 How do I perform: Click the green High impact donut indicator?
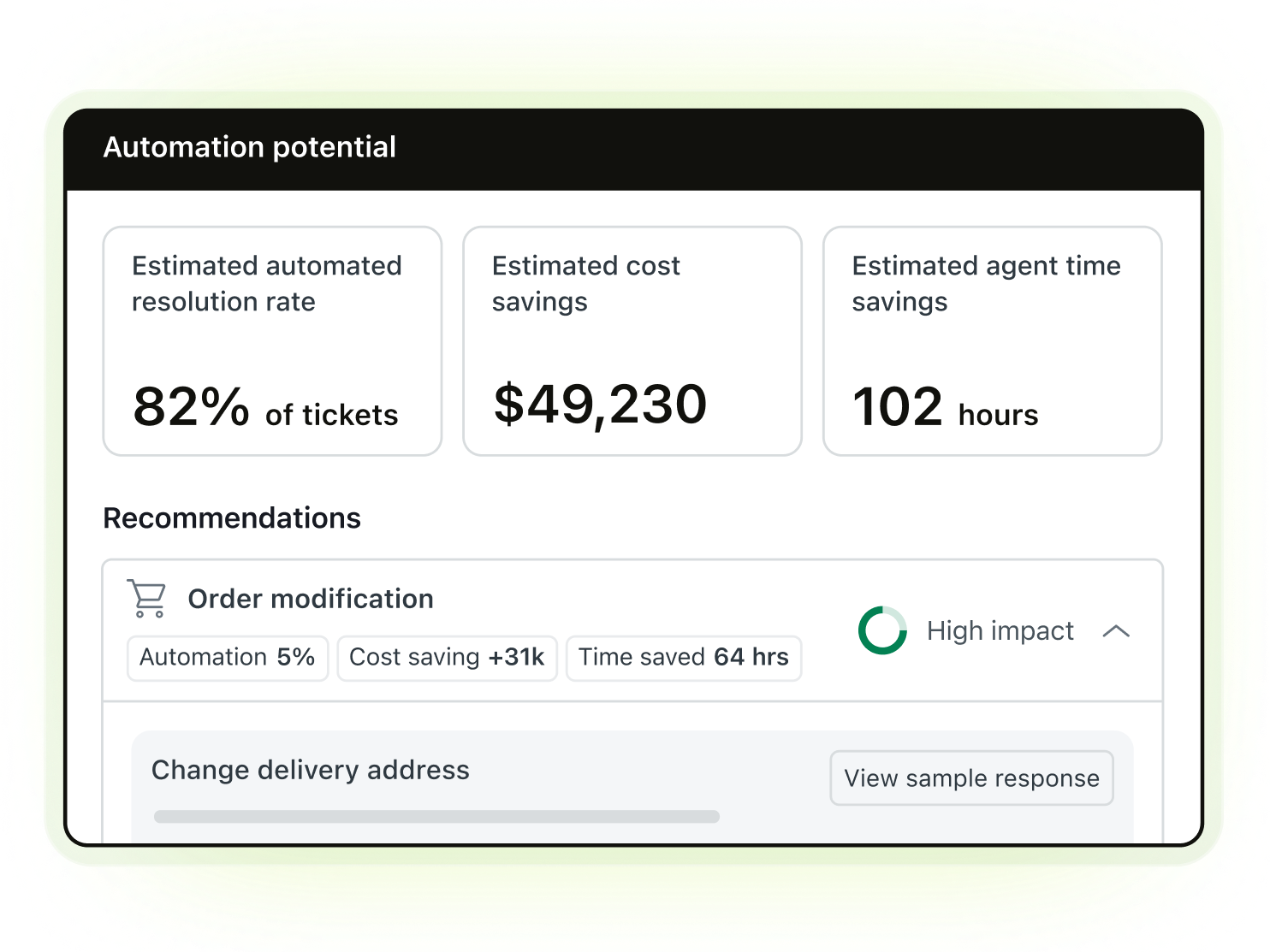882,631
